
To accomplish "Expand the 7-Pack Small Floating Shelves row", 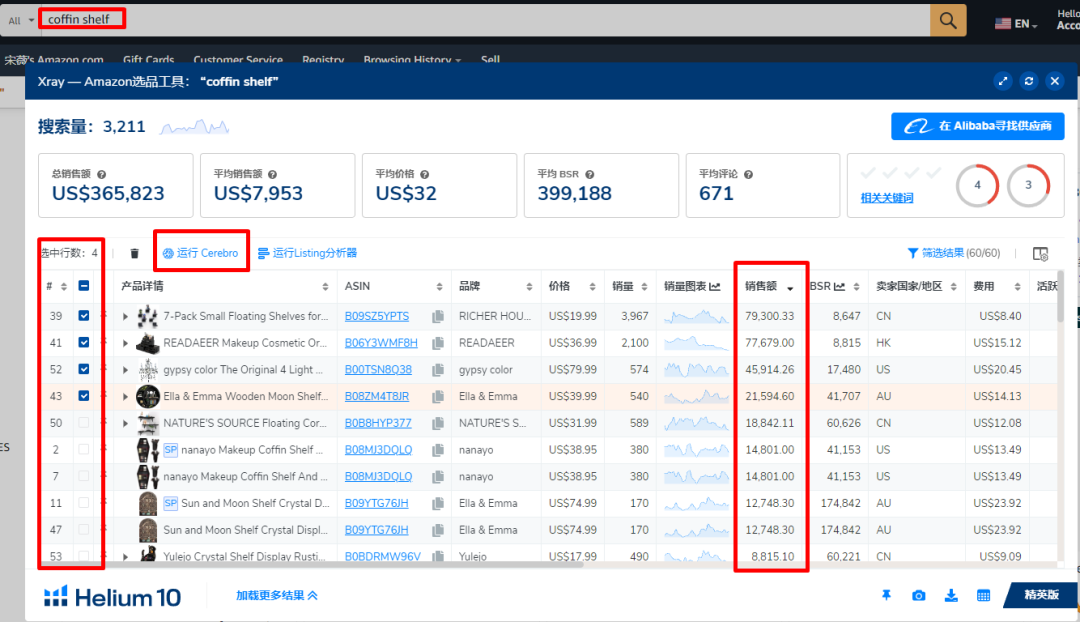I will click(x=126, y=317).
